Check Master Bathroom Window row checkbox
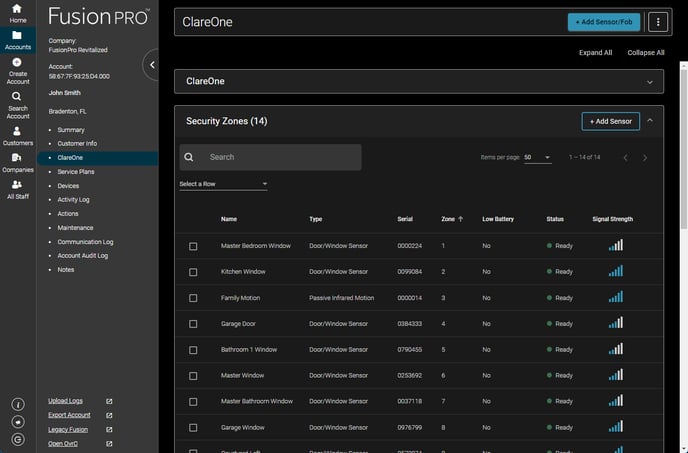The width and height of the screenshot is (688, 453). tap(193, 402)
